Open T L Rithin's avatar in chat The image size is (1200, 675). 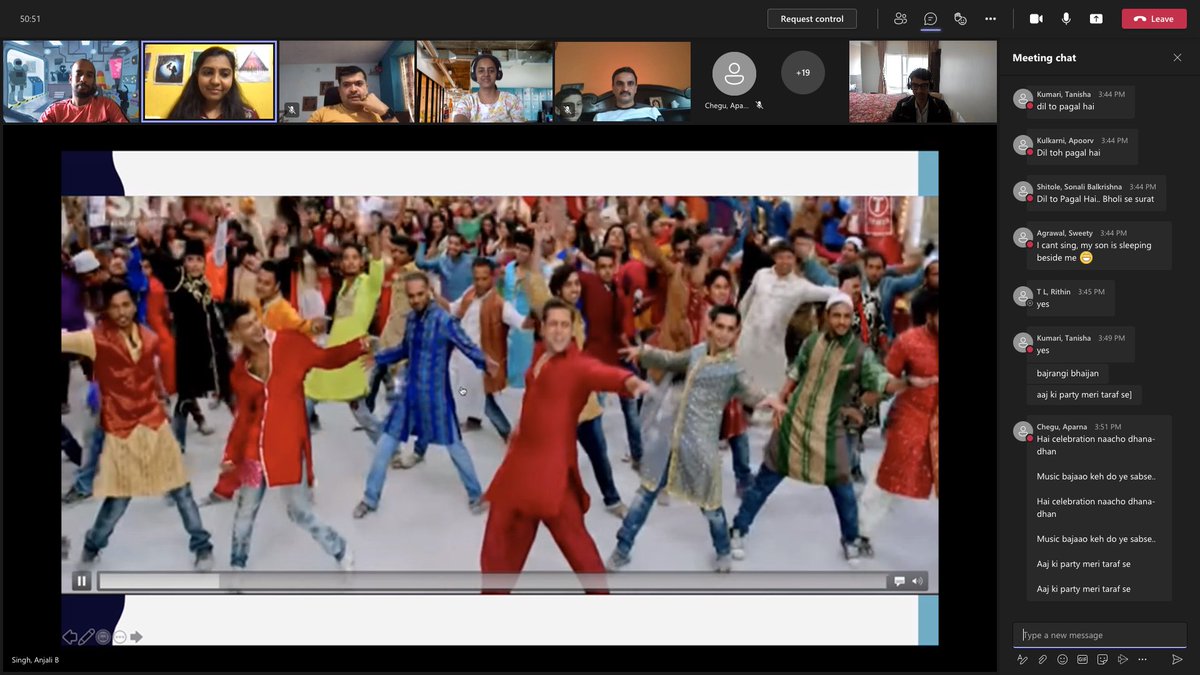(x=1023, y=297)
